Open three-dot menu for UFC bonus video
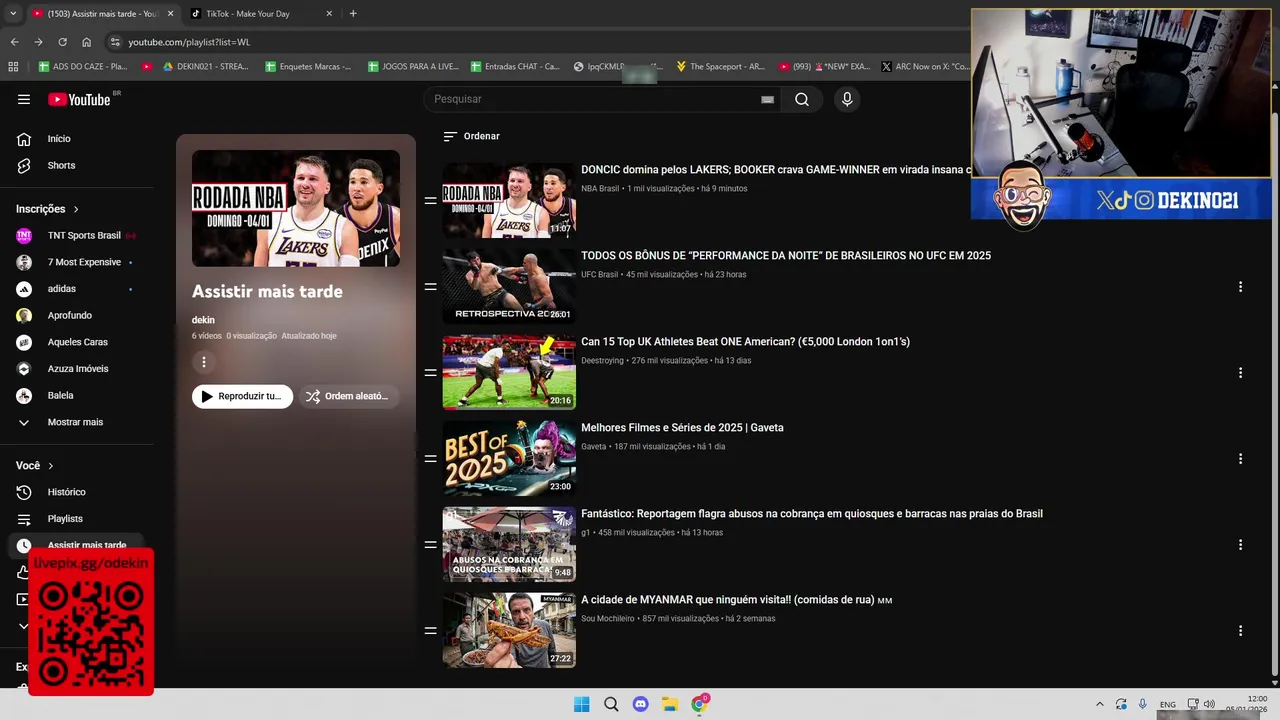Screen dimensions: 1280x720 click(1240, 287)
